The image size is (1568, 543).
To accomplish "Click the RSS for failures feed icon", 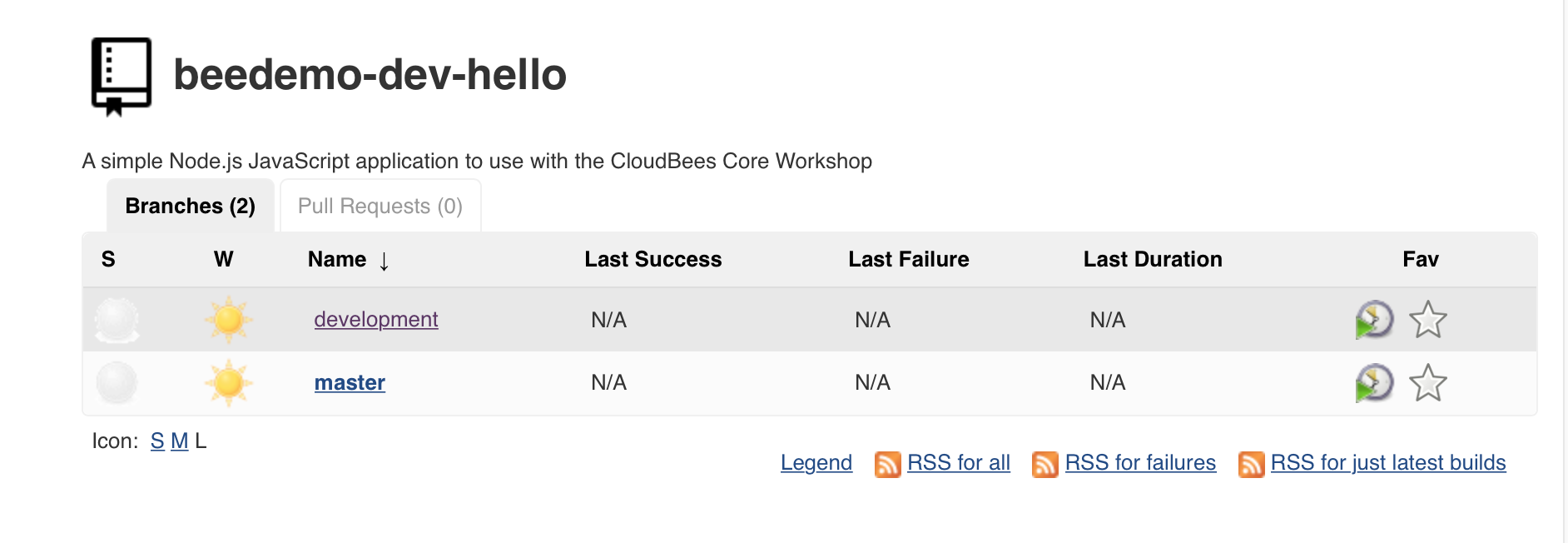I will [x=1045, y=464].
